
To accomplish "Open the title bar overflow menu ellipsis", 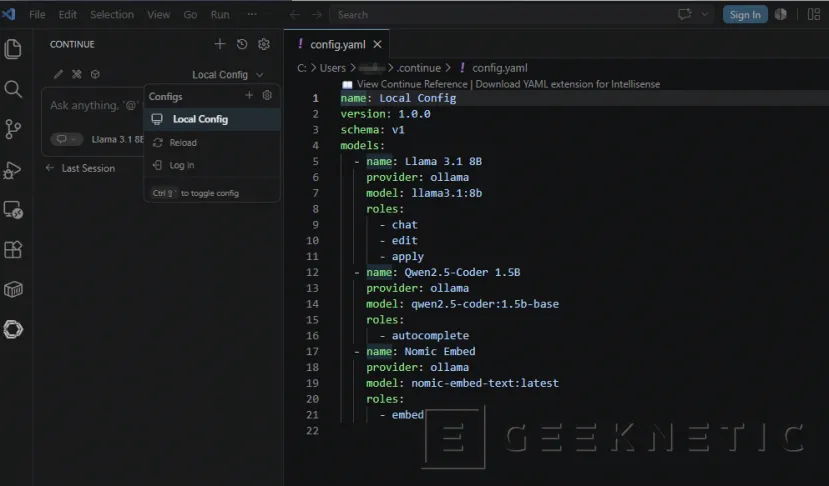I will tap(252, 14).
